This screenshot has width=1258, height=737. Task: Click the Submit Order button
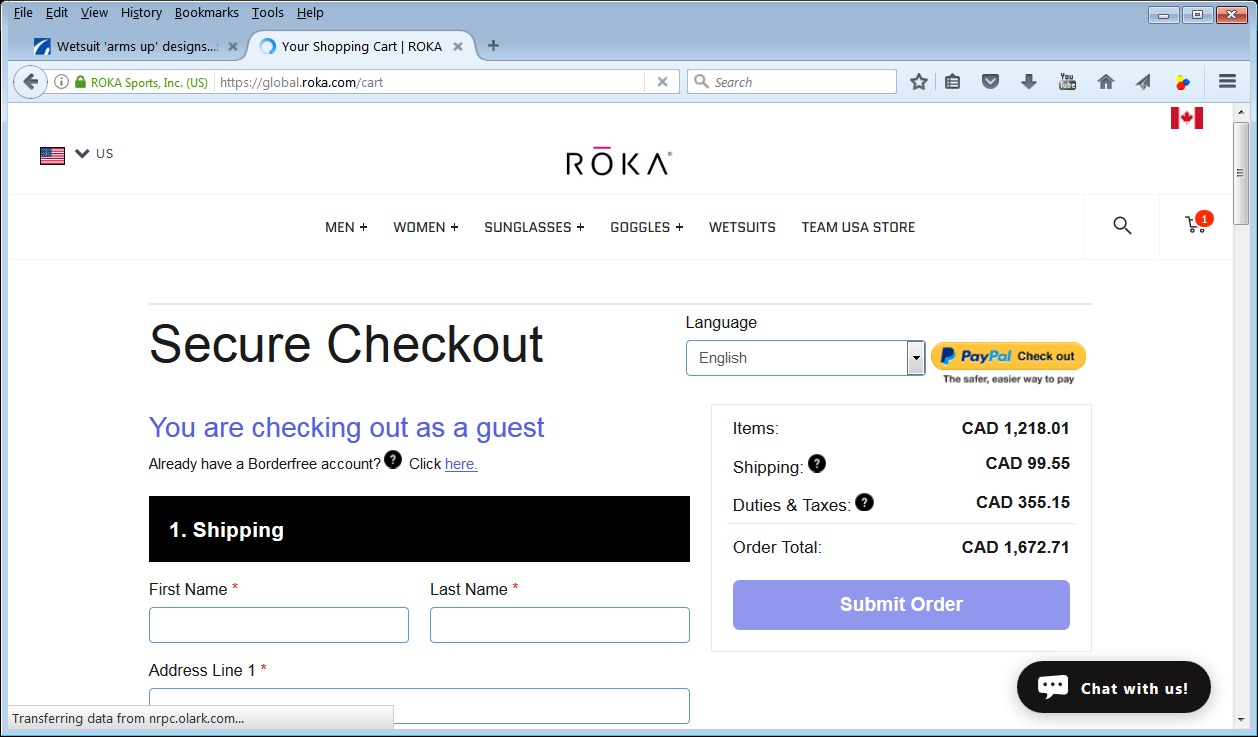pos(901,605)
